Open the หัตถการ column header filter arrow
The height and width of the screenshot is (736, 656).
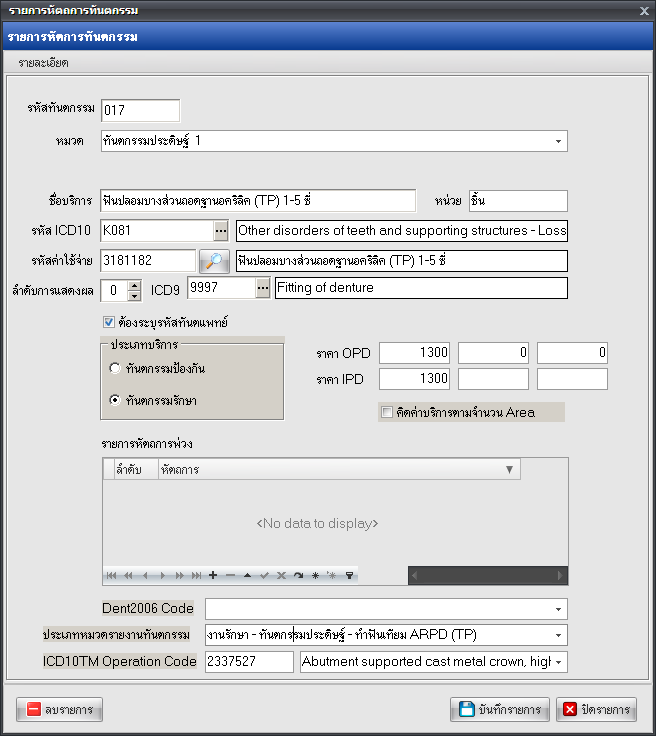pyautogui.click(x=510, y=469)
